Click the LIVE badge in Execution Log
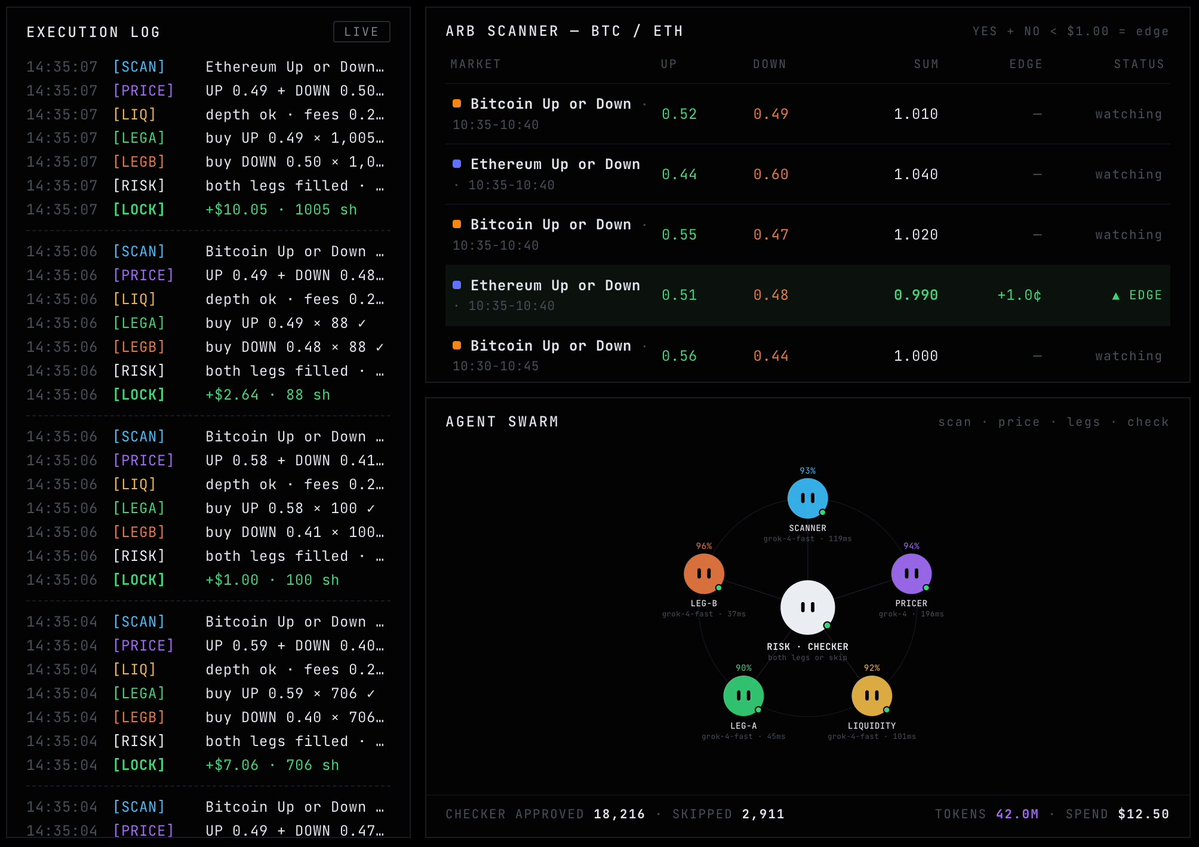 tap(362, 32)
